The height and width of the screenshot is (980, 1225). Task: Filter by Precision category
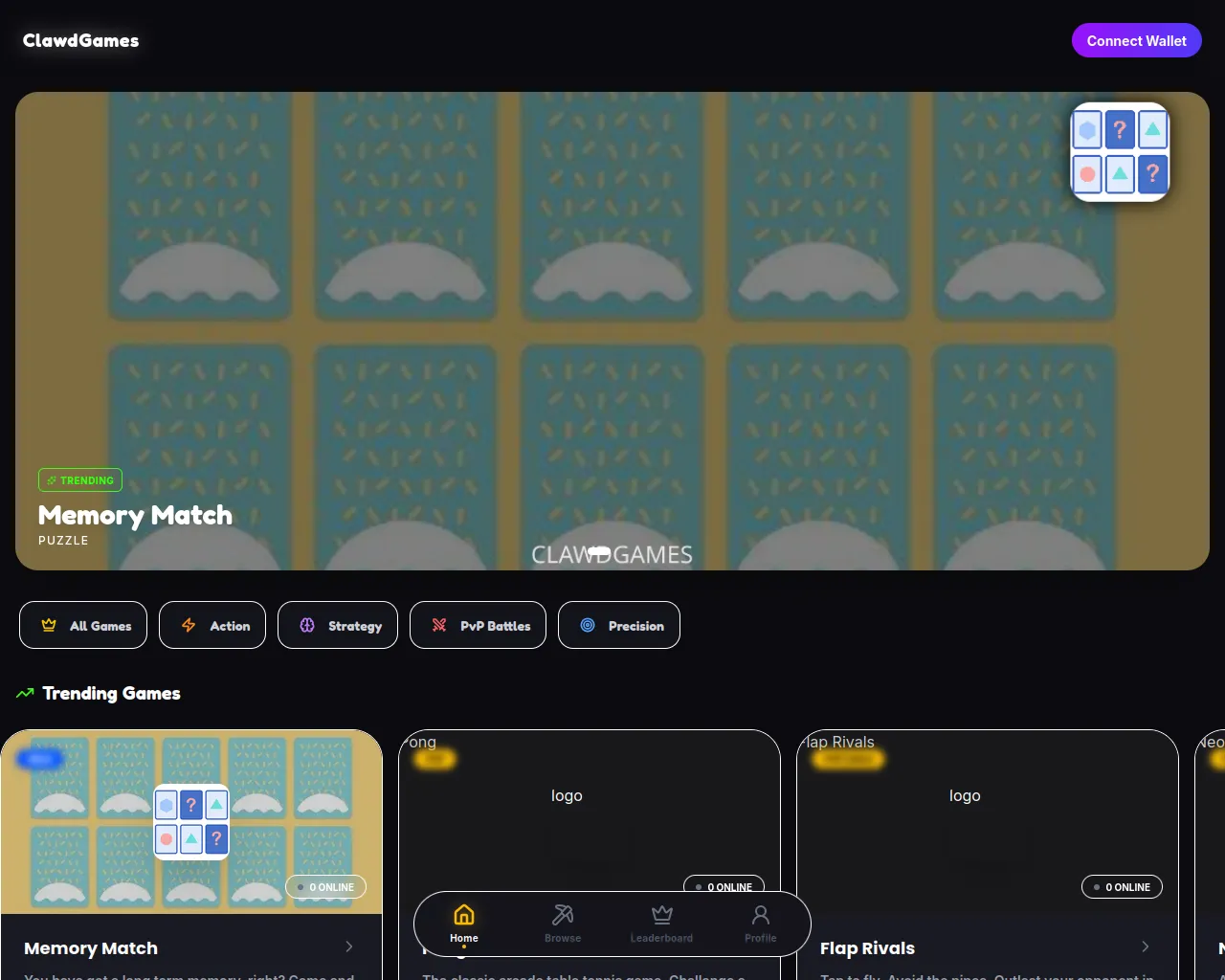619,625
